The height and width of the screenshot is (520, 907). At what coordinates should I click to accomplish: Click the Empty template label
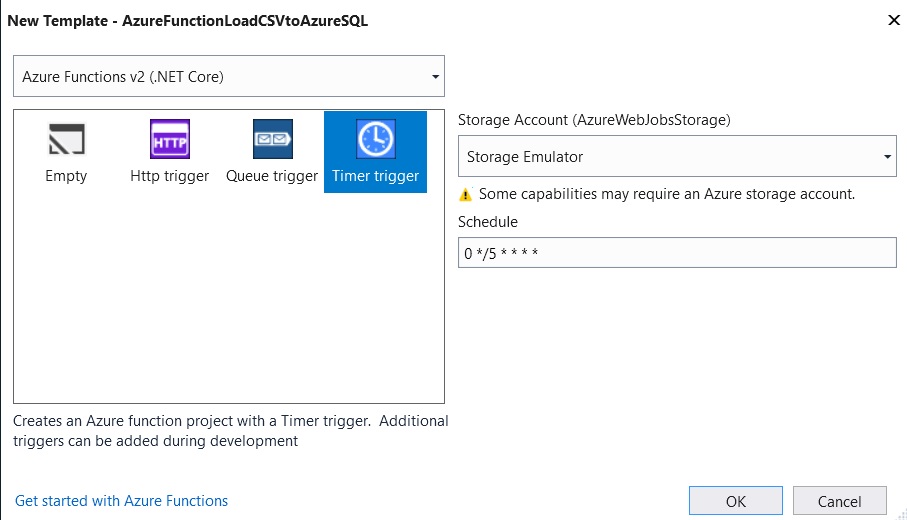[66, 176]
